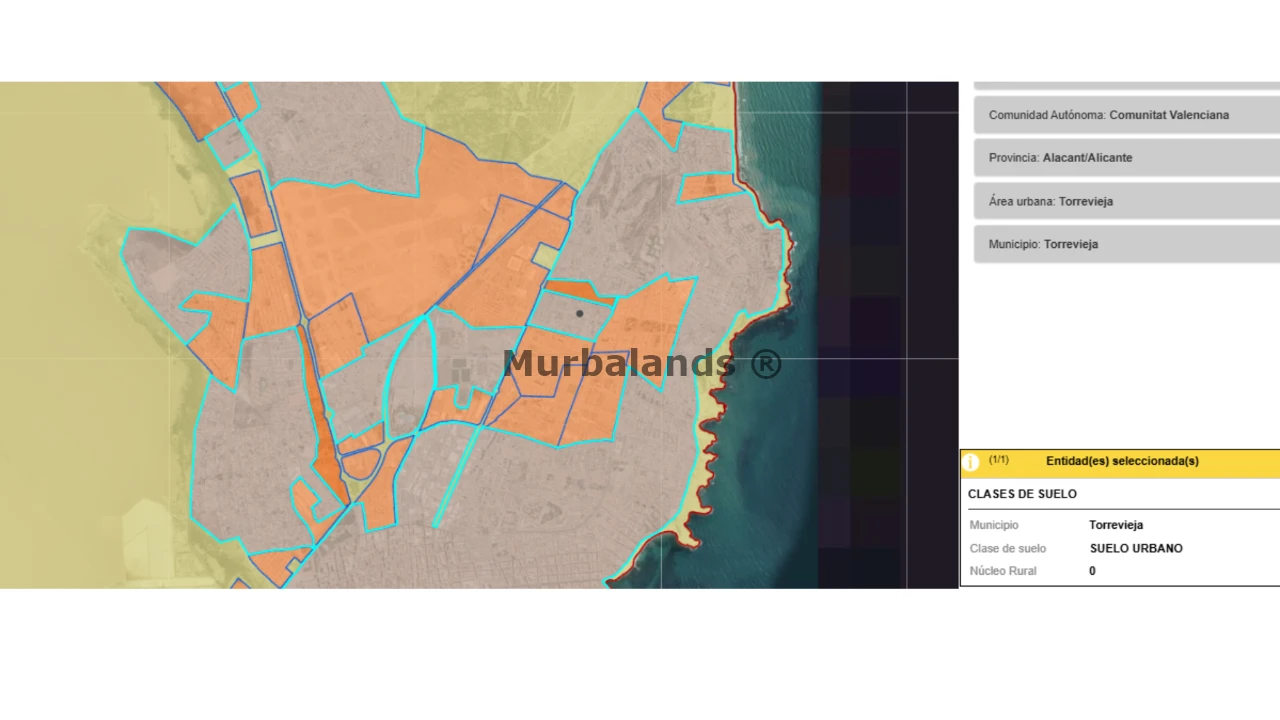Click the CLASES DE SUELO section heading
The width and height of the screenshot is (1280, 720).
[x=1022, y=494]
